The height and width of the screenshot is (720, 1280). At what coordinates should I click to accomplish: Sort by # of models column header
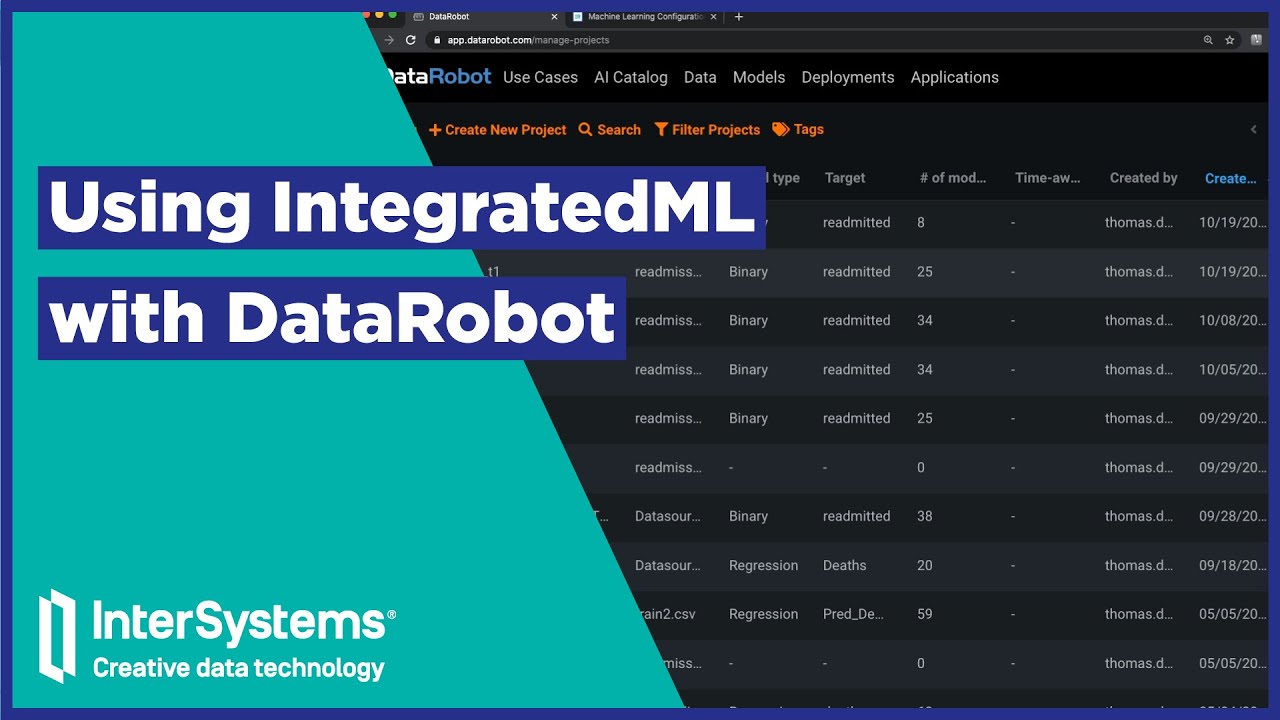953,178
